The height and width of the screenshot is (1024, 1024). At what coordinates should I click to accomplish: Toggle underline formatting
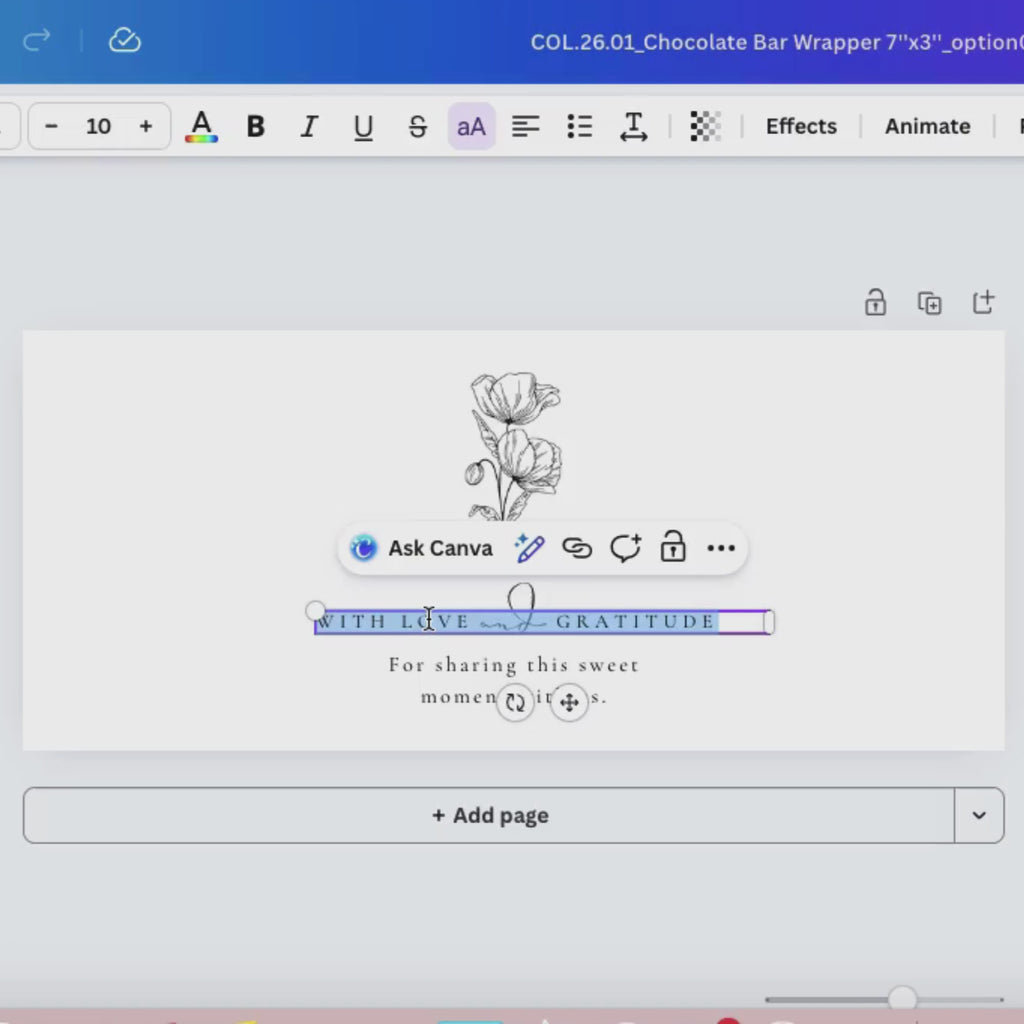tap(363, 126)
